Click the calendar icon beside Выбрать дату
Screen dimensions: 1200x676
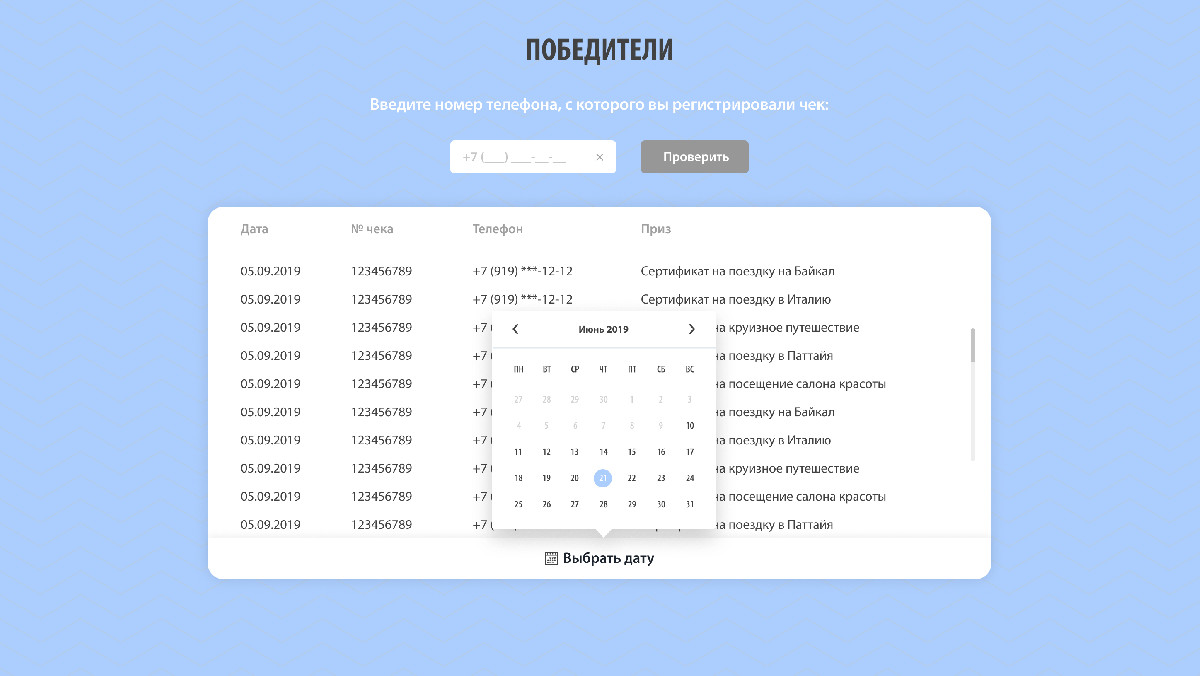551,558
